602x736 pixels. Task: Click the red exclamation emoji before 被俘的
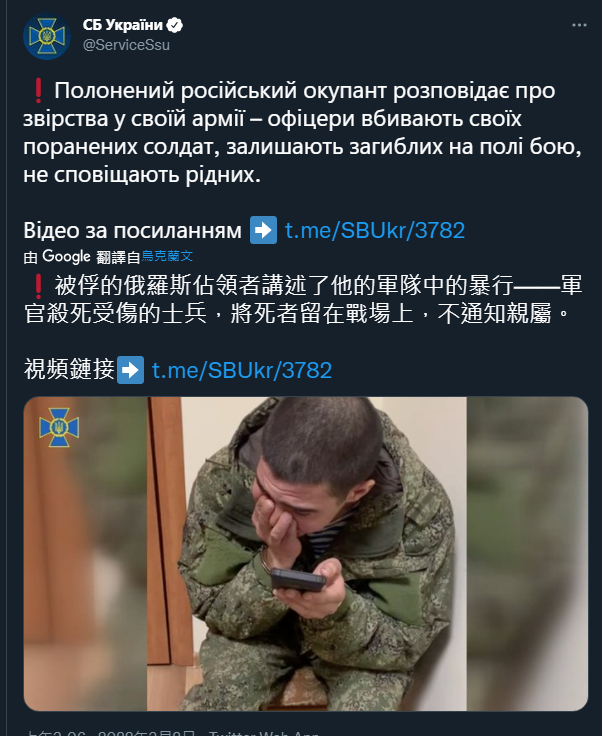click(38, 286)
